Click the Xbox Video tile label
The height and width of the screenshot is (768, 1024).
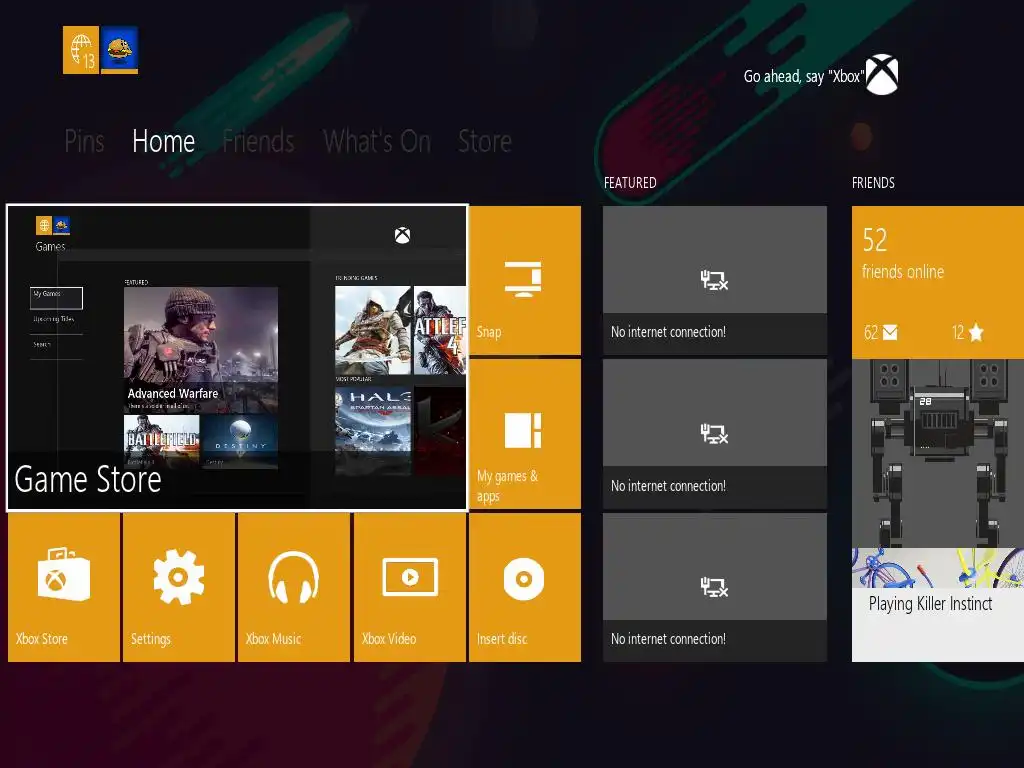389,639
